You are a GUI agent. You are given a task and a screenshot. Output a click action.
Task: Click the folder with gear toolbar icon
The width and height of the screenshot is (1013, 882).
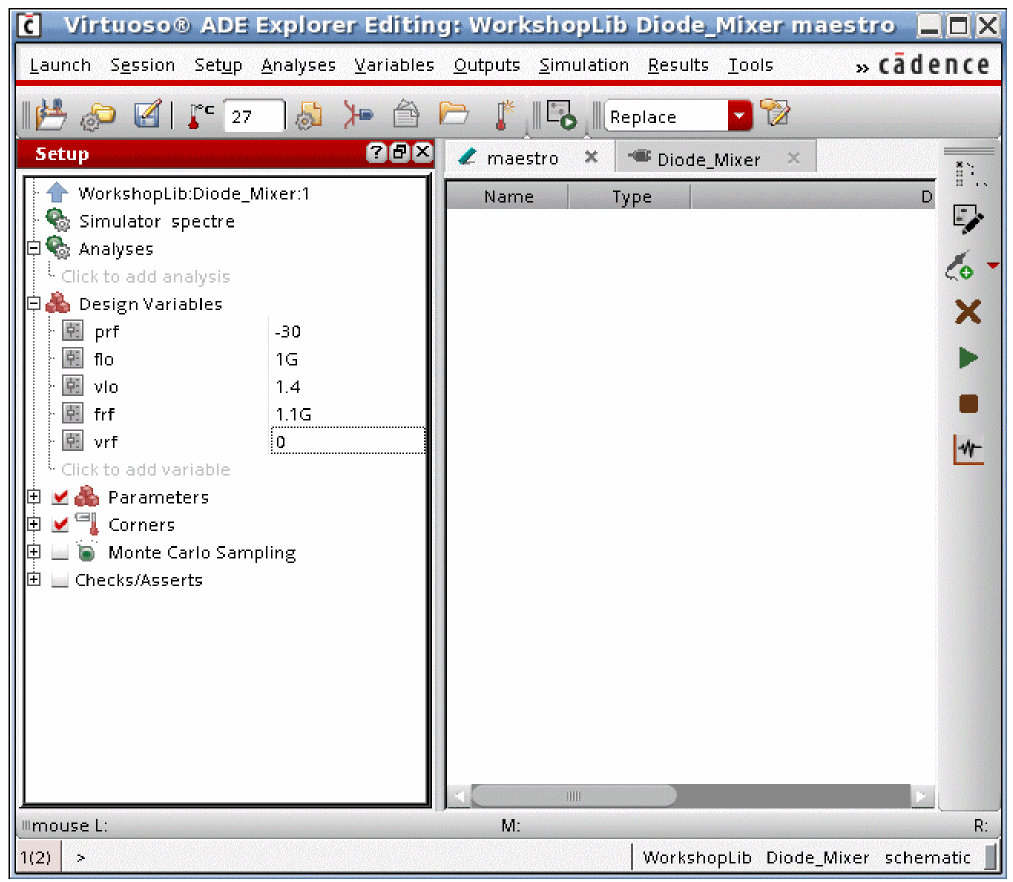(98, 116)
